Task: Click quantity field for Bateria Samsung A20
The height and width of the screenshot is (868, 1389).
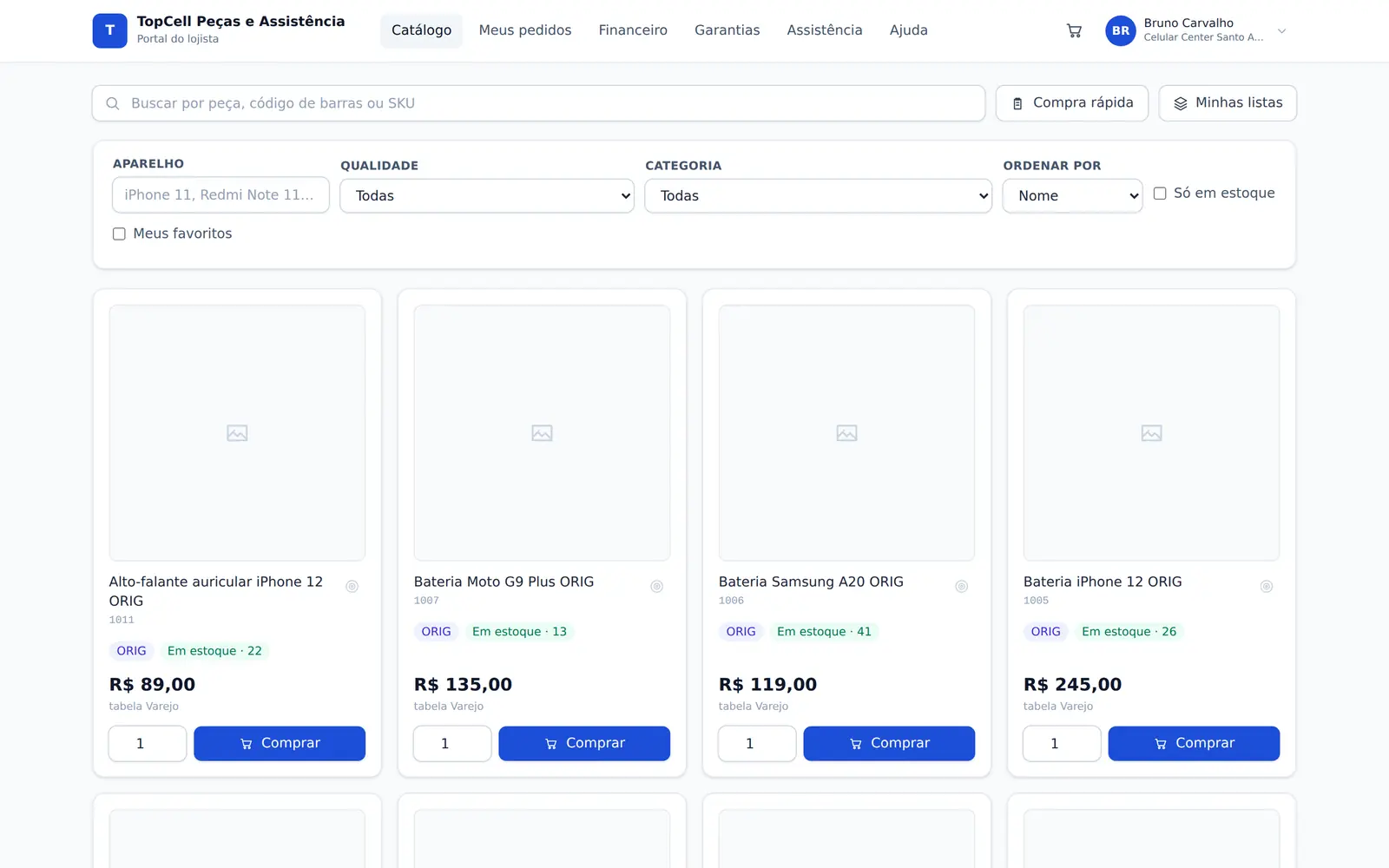Action: 757,744
